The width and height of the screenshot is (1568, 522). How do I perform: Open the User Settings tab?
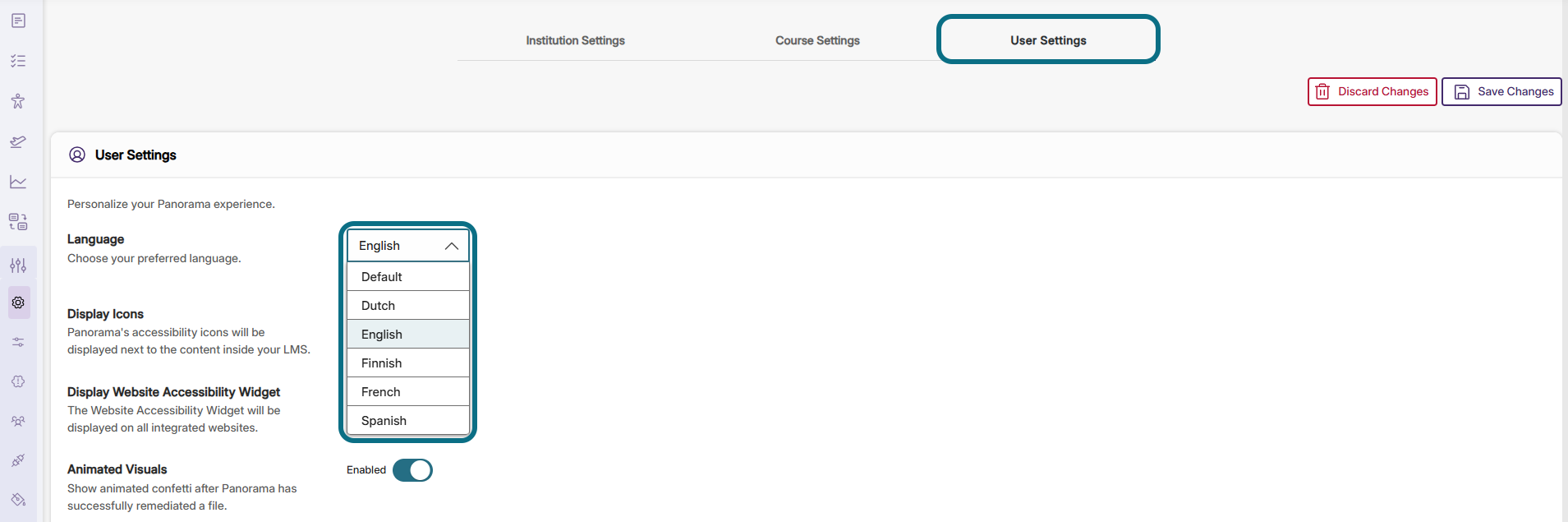(1048, 39)
